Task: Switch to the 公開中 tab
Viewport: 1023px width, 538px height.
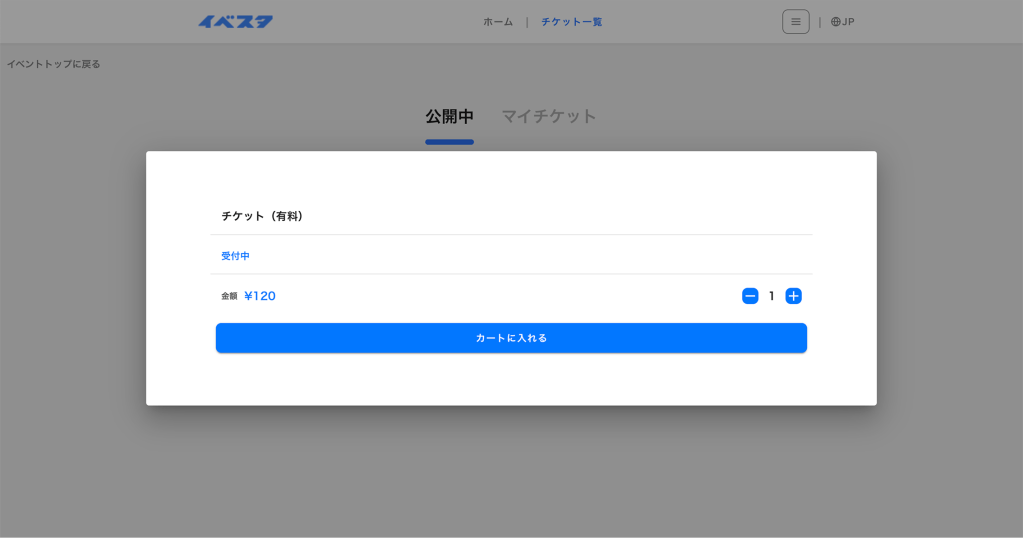Action: (449, 117)
